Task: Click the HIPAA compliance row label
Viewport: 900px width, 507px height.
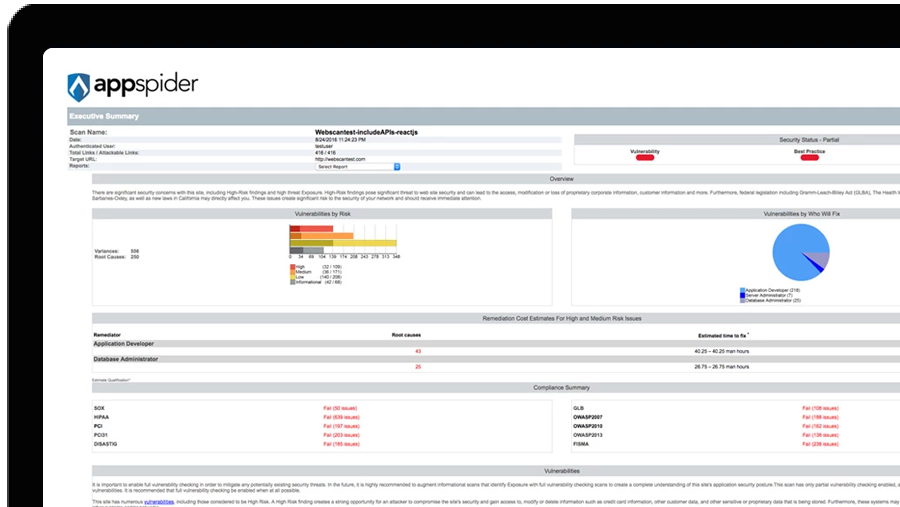Action: pos(101,417)
